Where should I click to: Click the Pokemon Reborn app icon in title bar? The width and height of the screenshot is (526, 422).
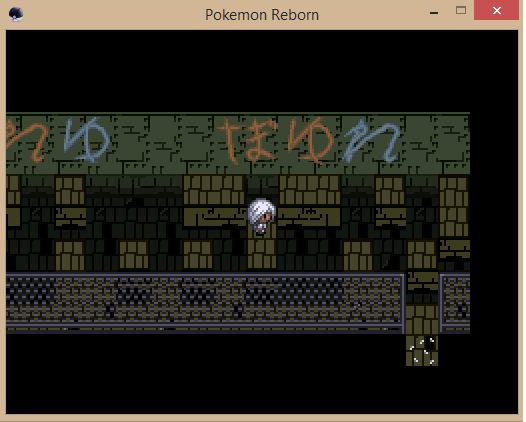[x=16, y=14]
